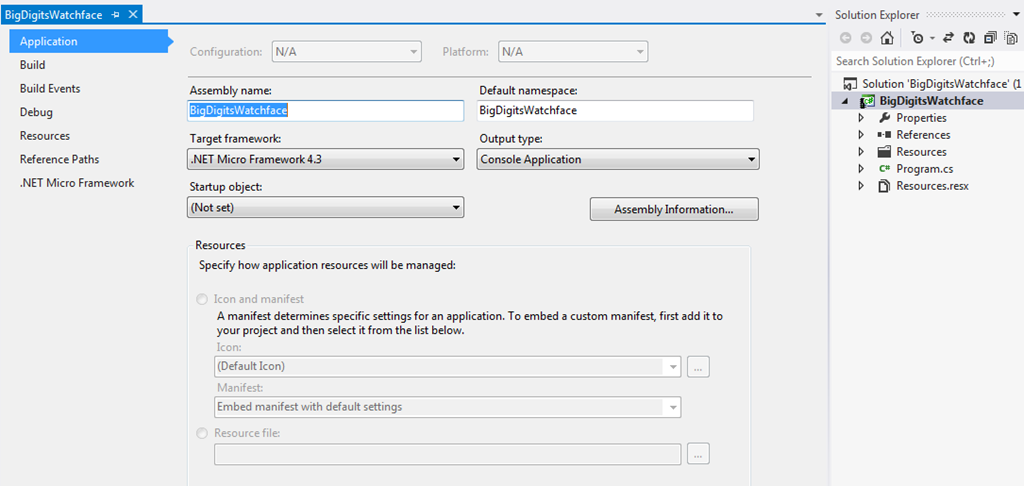Click the Assembly name text field
Screen dimensions: 1024x486
[x=325, y=110]
